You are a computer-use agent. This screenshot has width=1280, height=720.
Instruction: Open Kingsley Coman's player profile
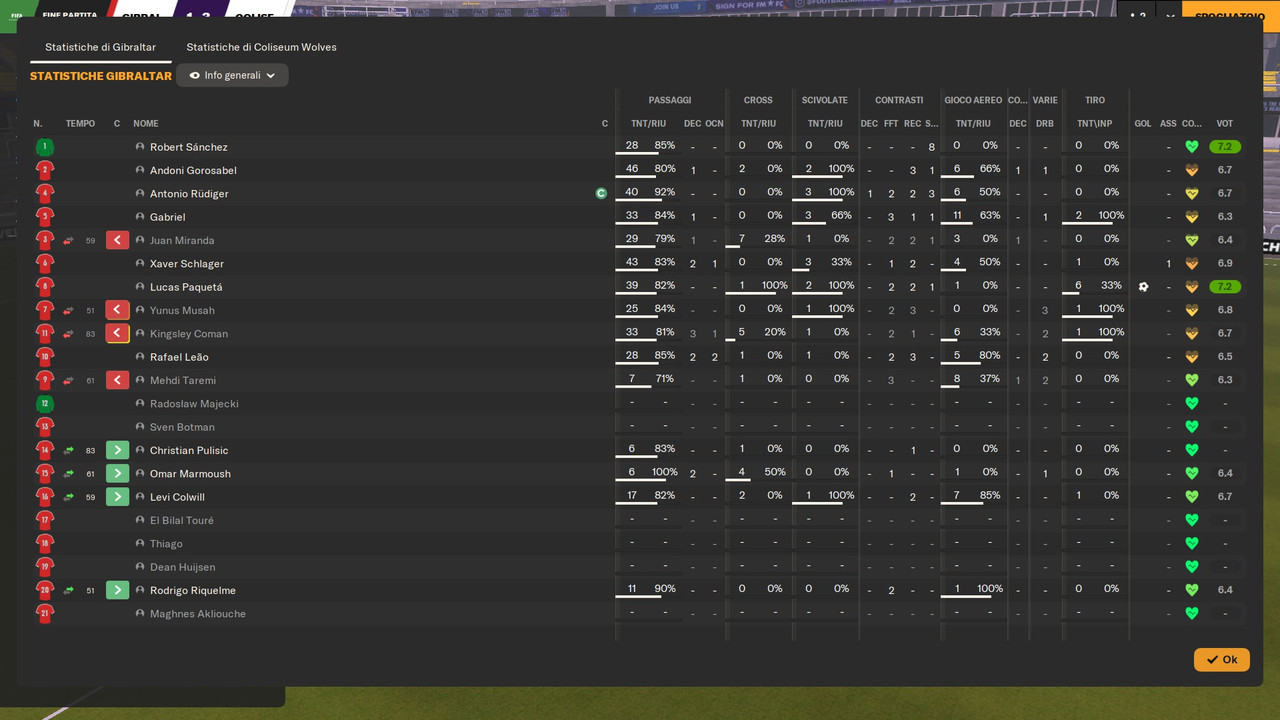[189, 333]
